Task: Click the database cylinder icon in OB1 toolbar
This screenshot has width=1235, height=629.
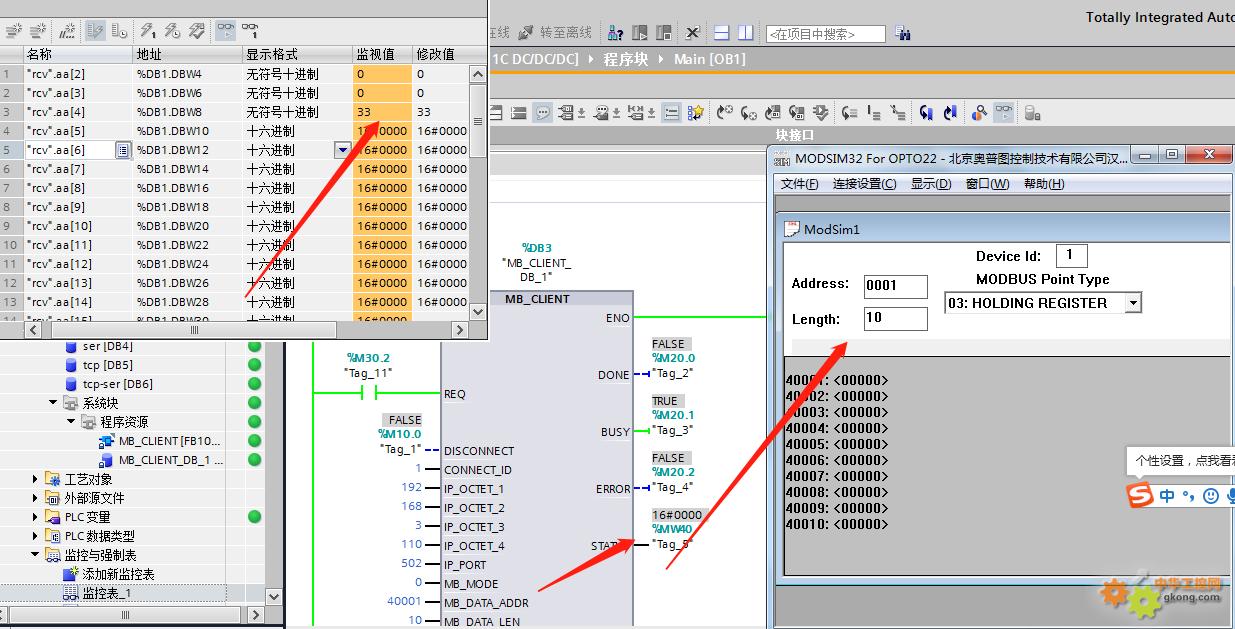Action: point(1033,112)
